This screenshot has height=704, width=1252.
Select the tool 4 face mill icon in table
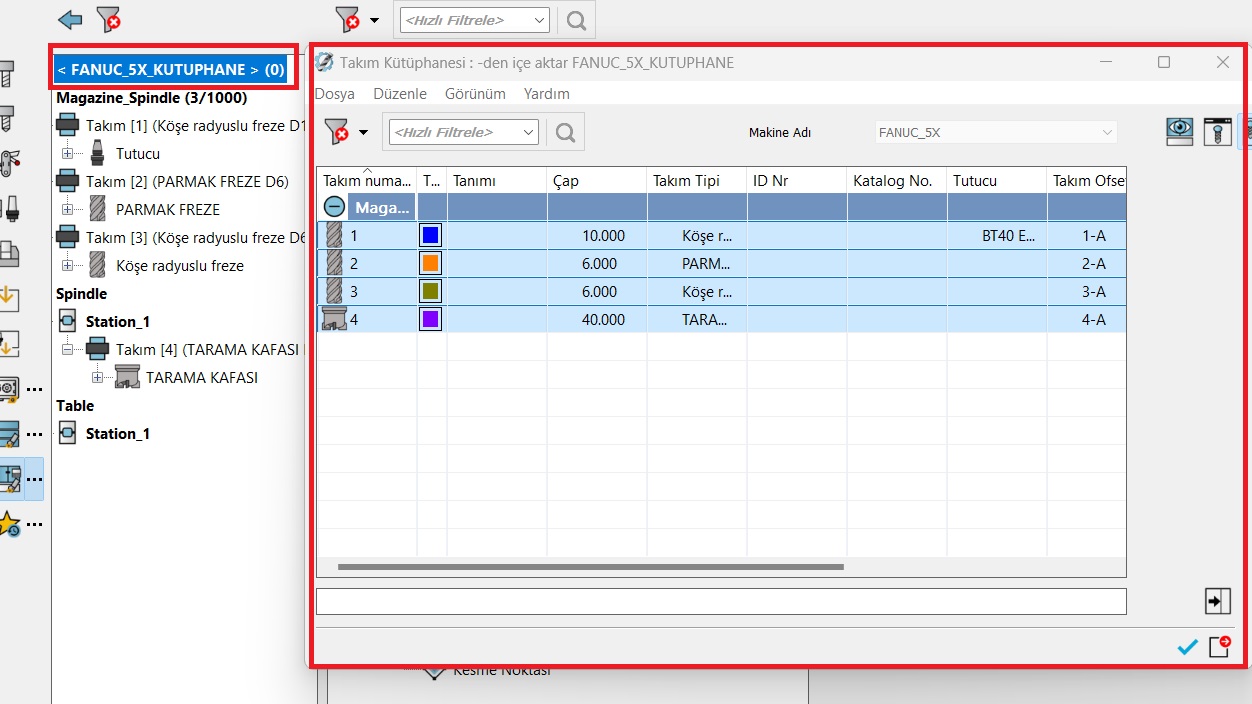333,319
